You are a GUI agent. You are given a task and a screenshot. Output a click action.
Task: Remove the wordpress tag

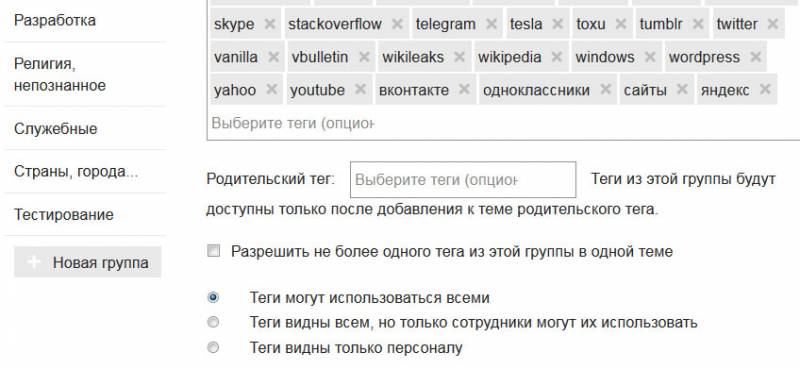pyautogui.click(x=755, y=57)
